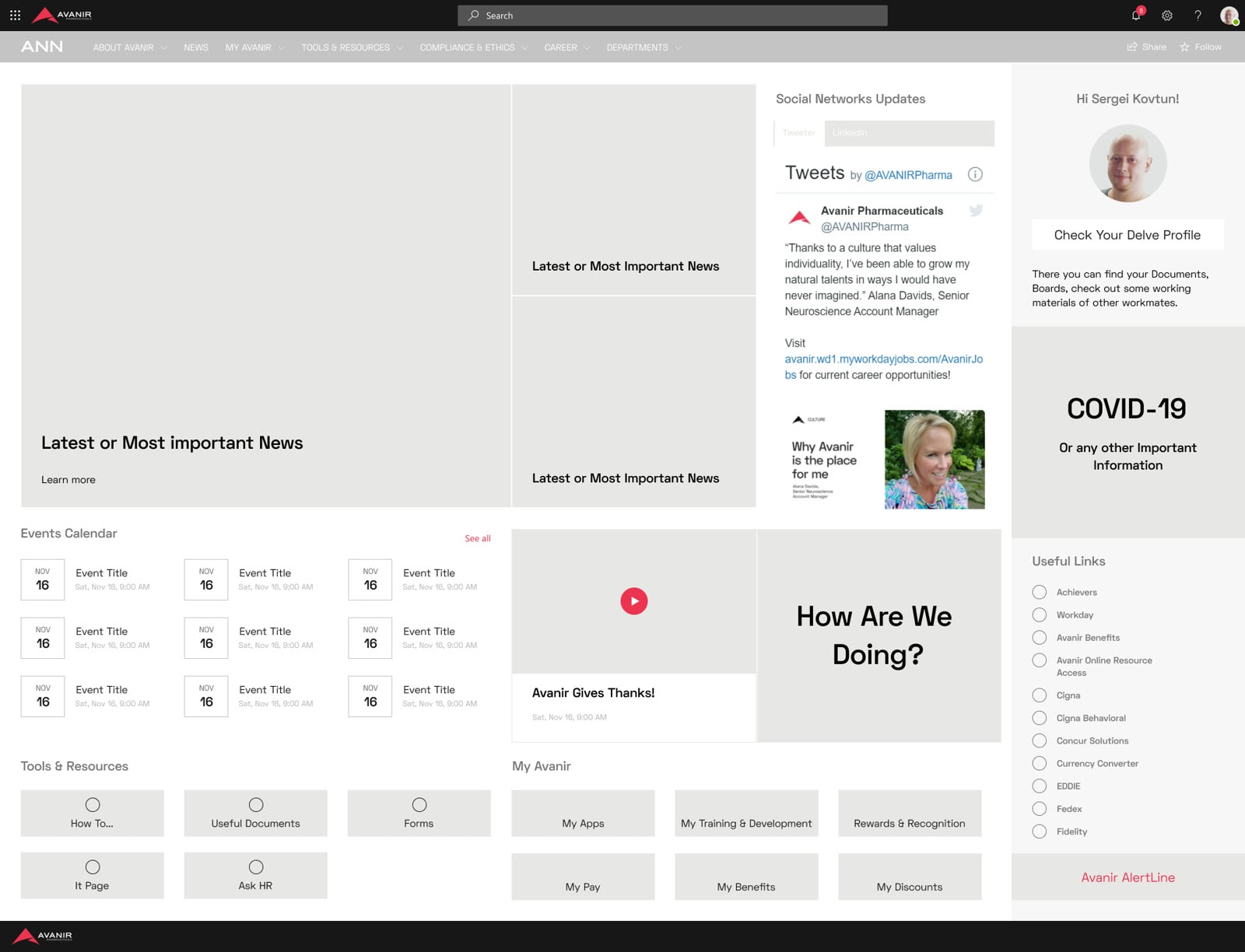The image size is (1245, 952).
Task: Switch to the Tweeter tab
Action: pos(799,133)
